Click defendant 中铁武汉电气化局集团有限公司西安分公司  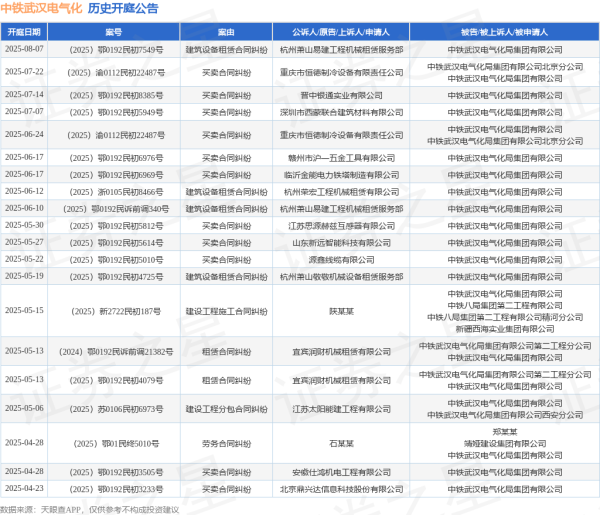coord(505,415)
